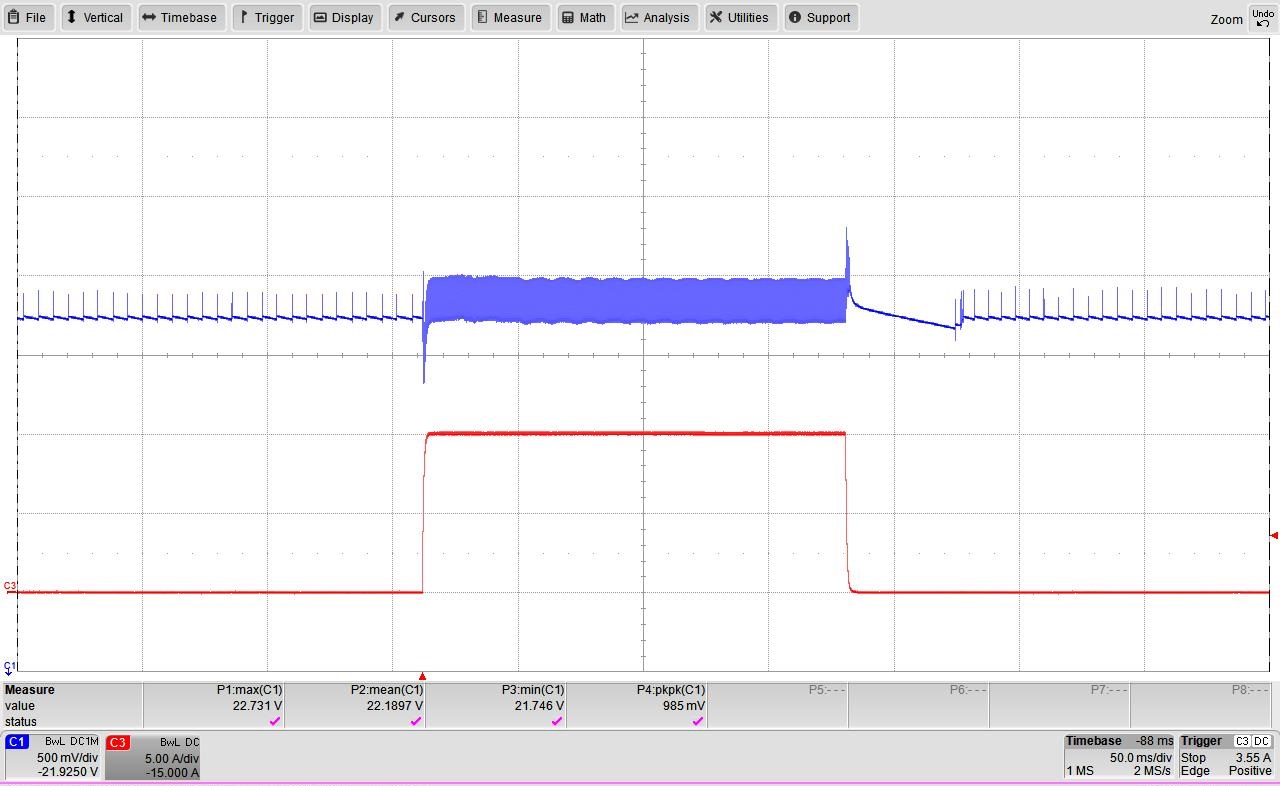Viewport: 1280px width, 786px height.
Task: Open the Vertical menu
Action: coord(96,17)
